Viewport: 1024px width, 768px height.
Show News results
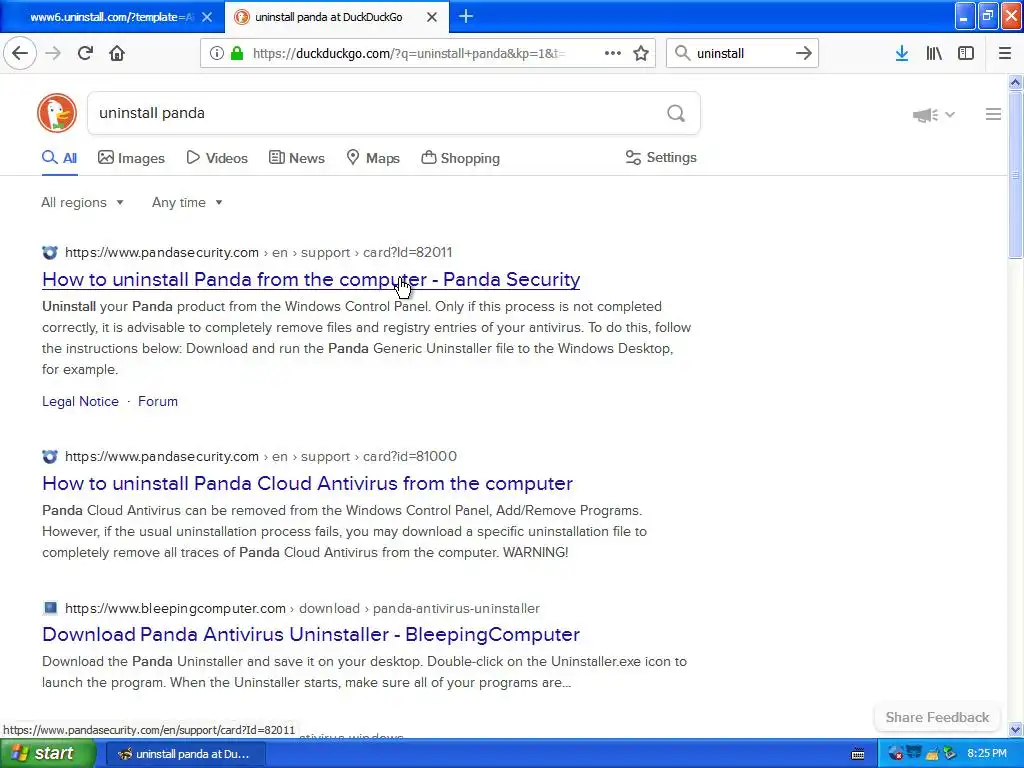coord(296,158)
